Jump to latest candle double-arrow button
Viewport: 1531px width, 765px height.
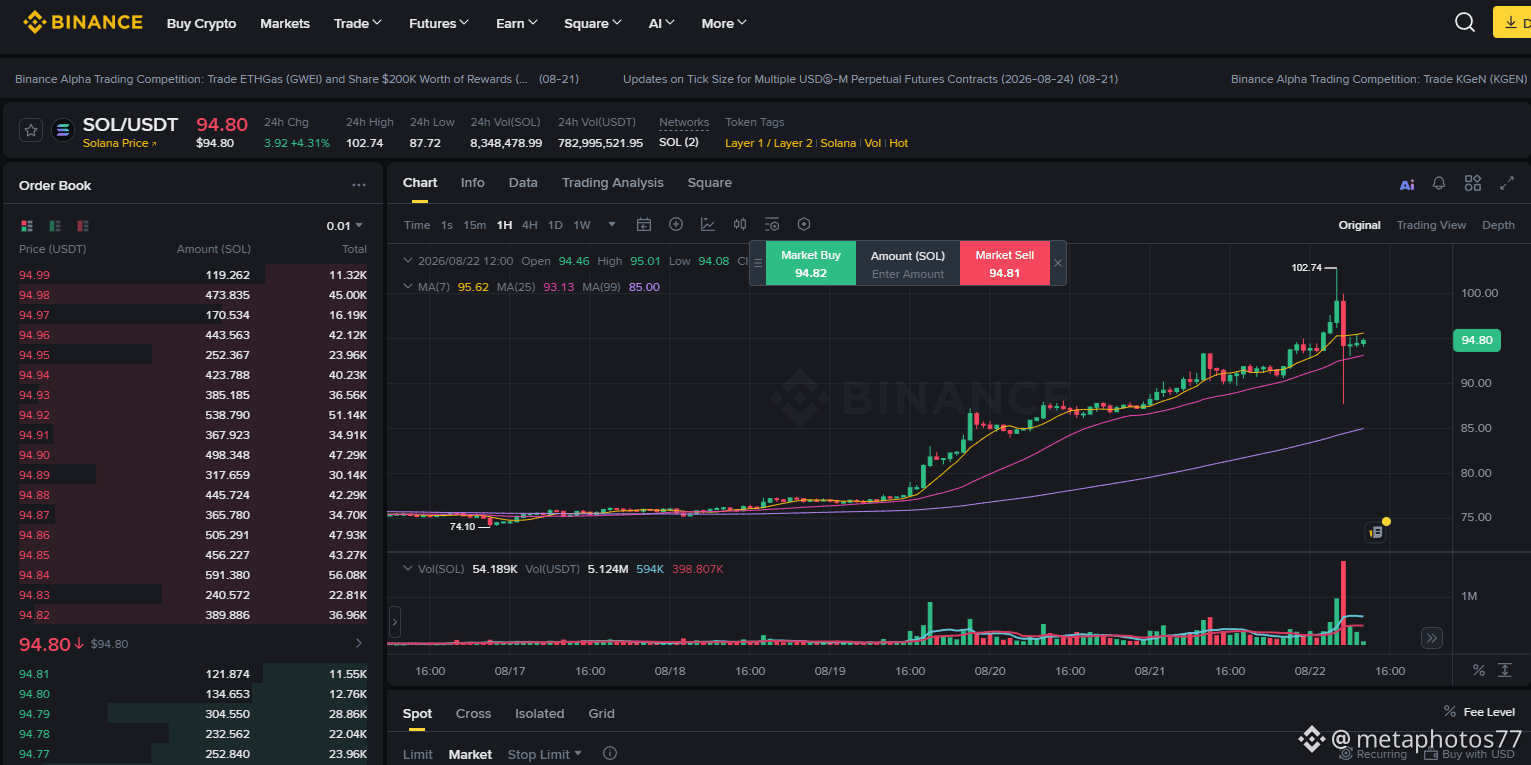coord(1432,638)
